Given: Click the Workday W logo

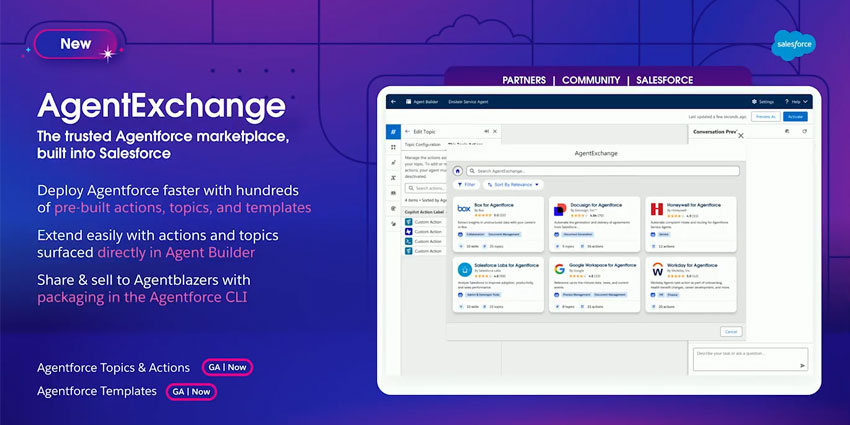Looking at the screenshot, I should (657, 269).
